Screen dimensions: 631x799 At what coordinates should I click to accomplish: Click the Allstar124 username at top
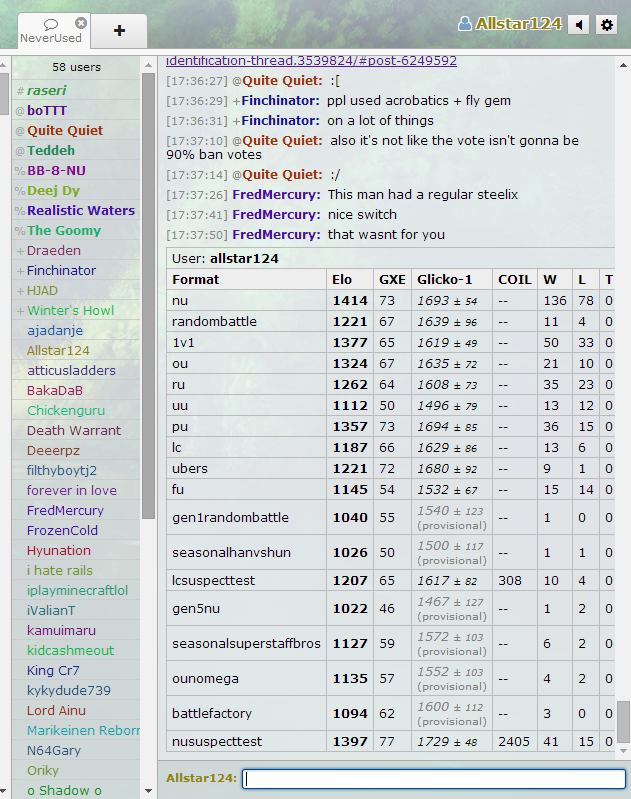(518, 24)
